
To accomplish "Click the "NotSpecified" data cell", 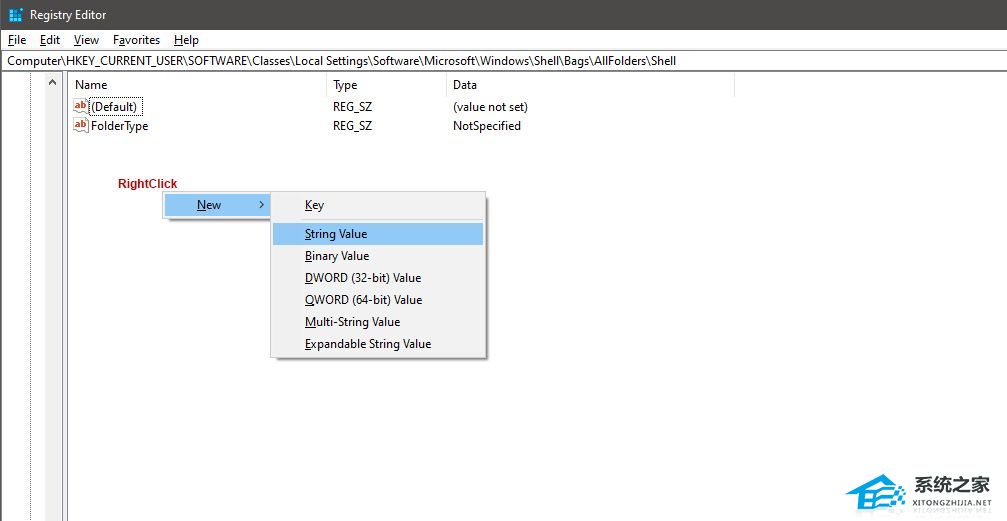I will click(487, 126).
